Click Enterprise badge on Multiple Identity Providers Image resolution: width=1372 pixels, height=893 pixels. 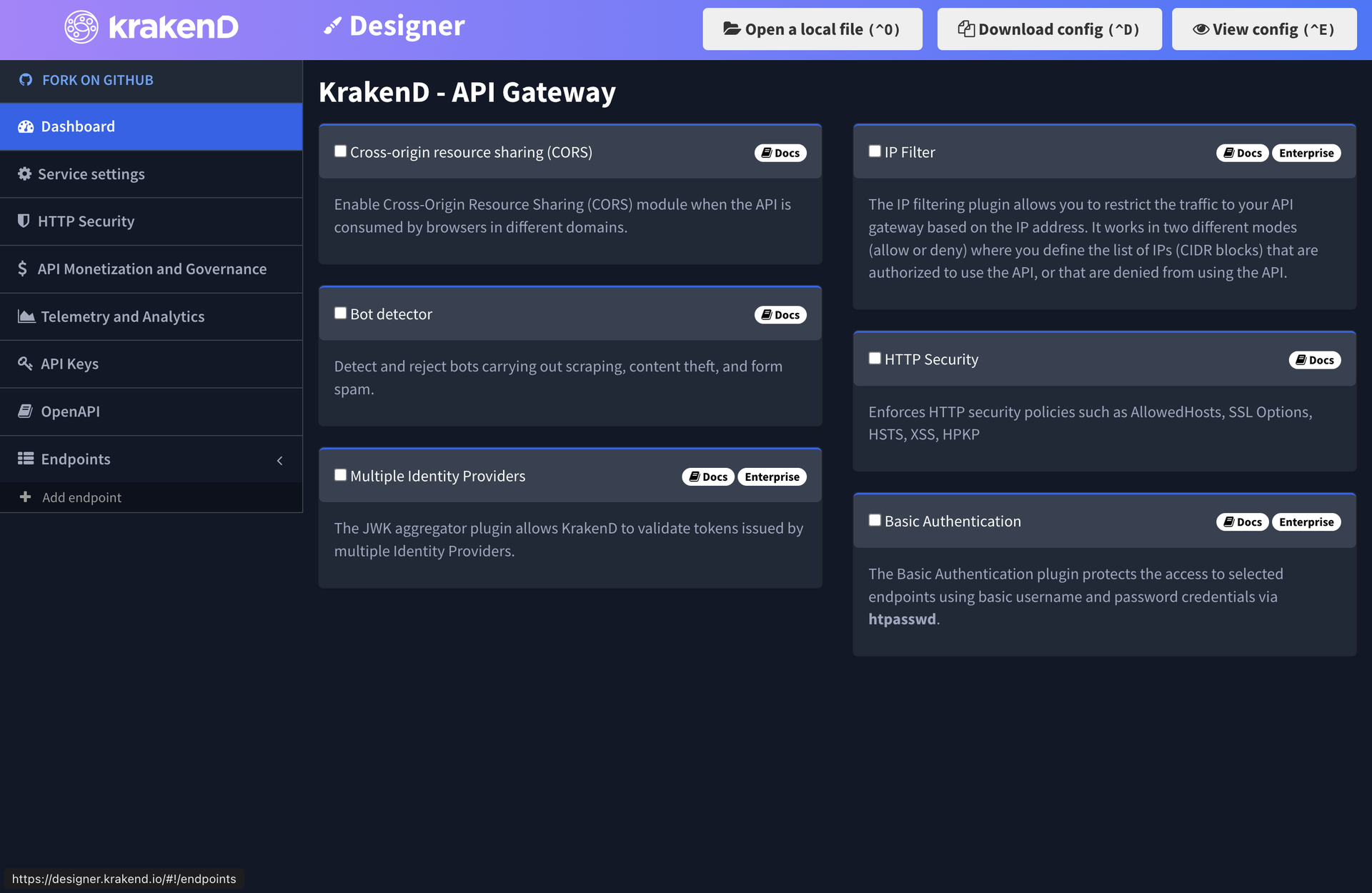[x=772, y=477]
